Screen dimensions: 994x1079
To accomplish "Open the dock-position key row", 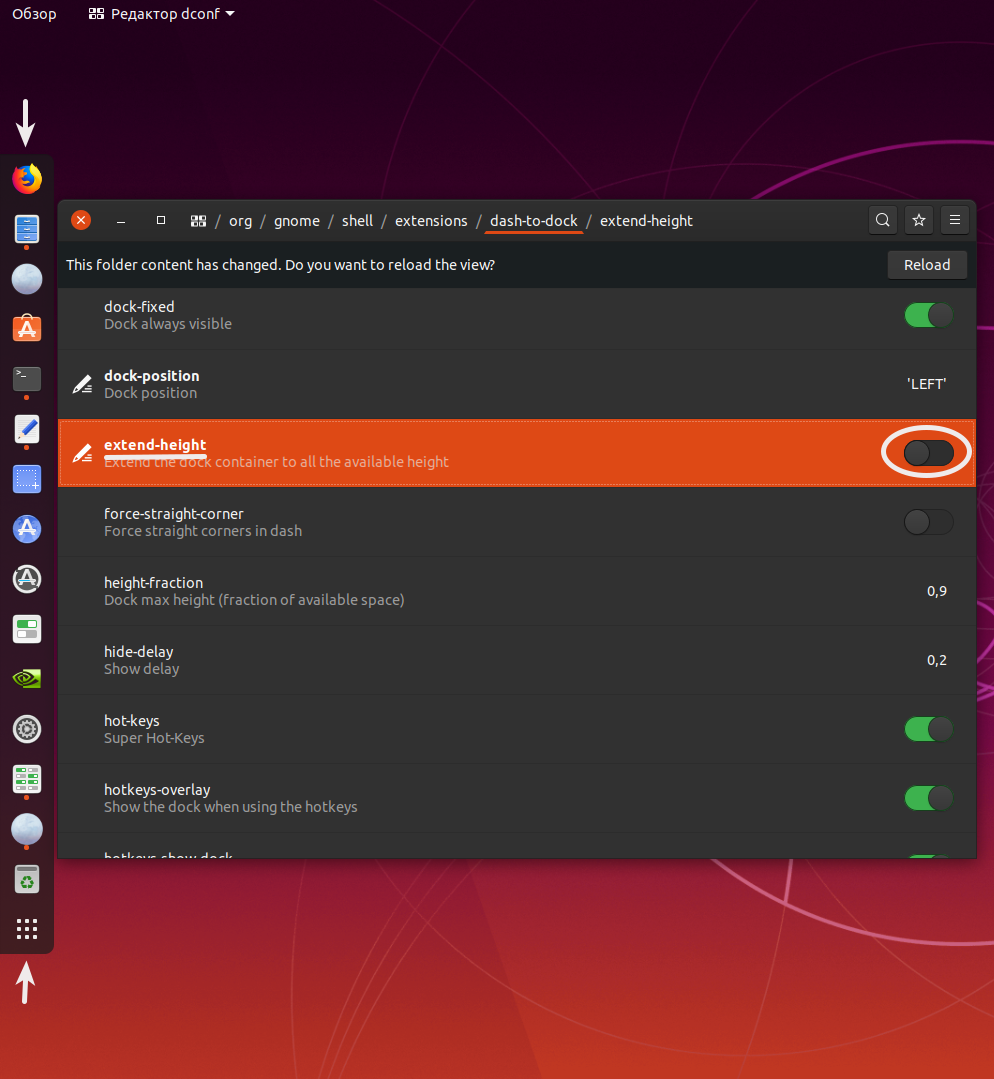I will click(517, 384).
